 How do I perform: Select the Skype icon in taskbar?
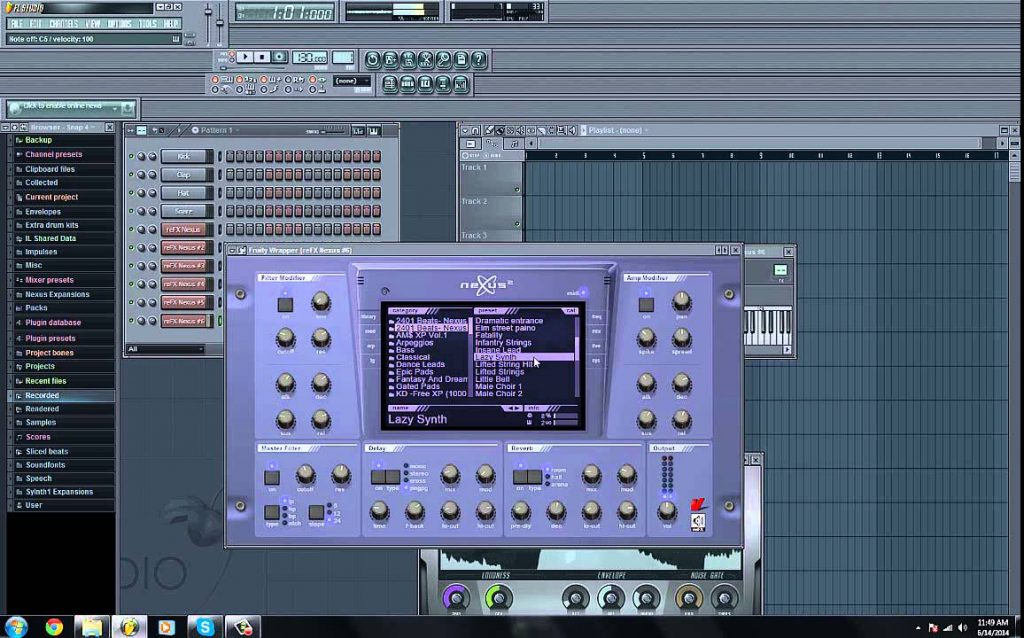(x=204, y=627)
